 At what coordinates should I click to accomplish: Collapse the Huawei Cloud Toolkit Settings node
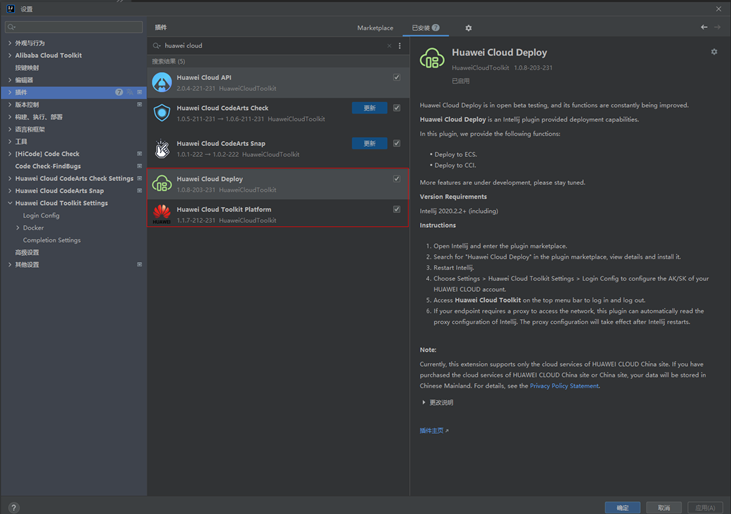[x=10, y=203]
